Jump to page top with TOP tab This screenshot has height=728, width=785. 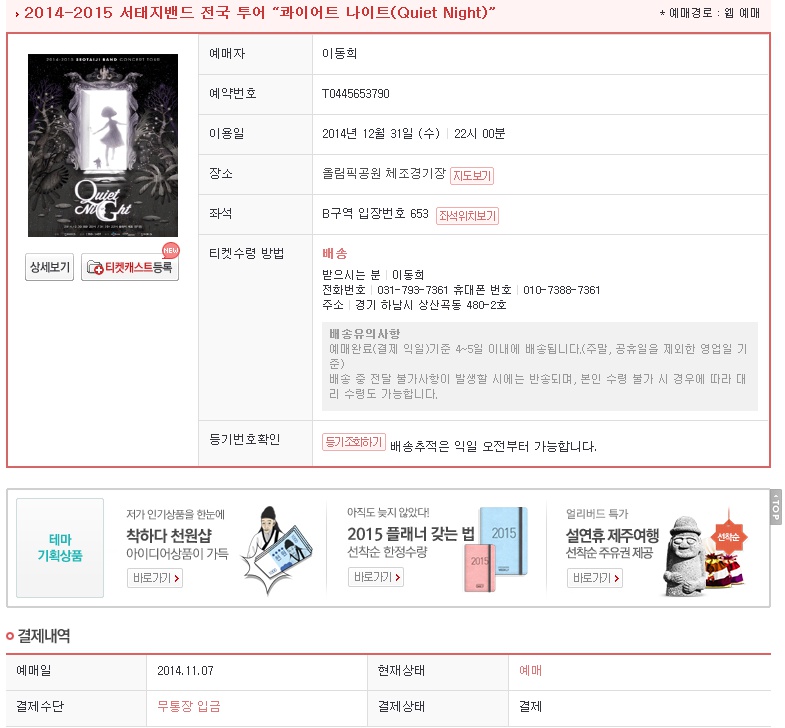[776, 507]
